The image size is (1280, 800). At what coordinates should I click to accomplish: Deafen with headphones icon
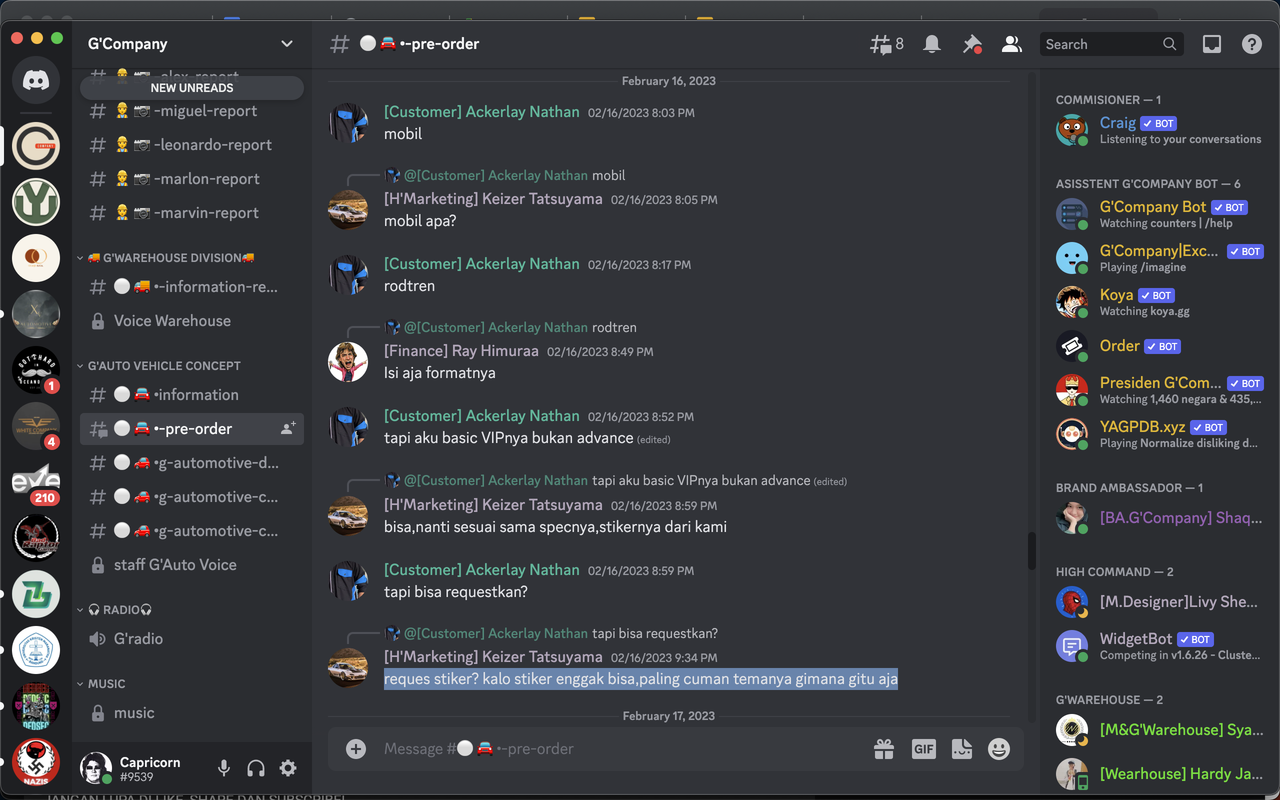(x=256, y=768)
